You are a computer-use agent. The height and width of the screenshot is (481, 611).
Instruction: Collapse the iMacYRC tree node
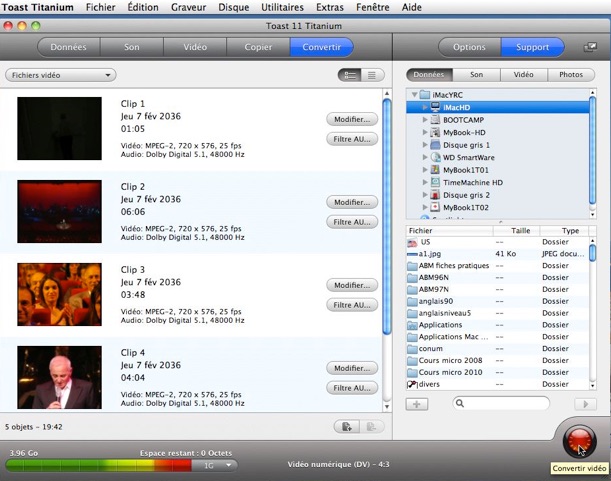coord(415,95)
